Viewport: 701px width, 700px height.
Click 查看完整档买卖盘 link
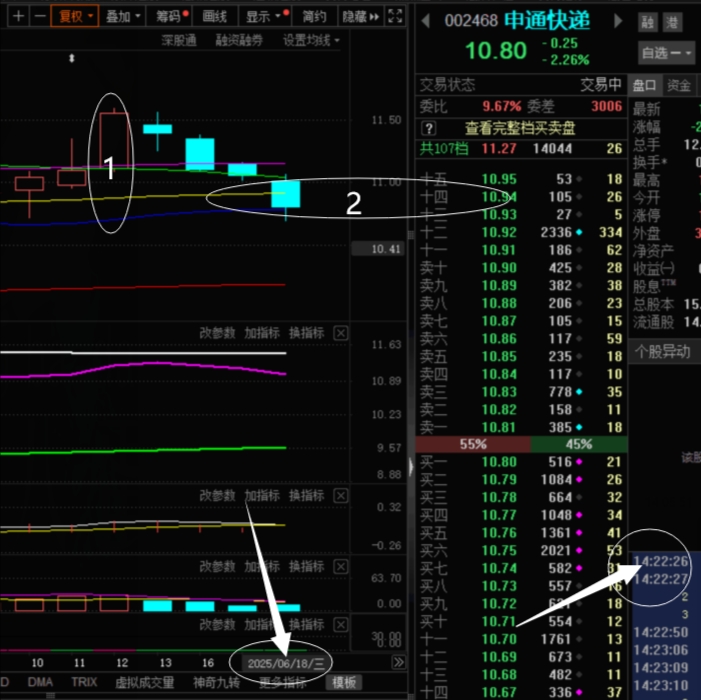click(520, 128)
